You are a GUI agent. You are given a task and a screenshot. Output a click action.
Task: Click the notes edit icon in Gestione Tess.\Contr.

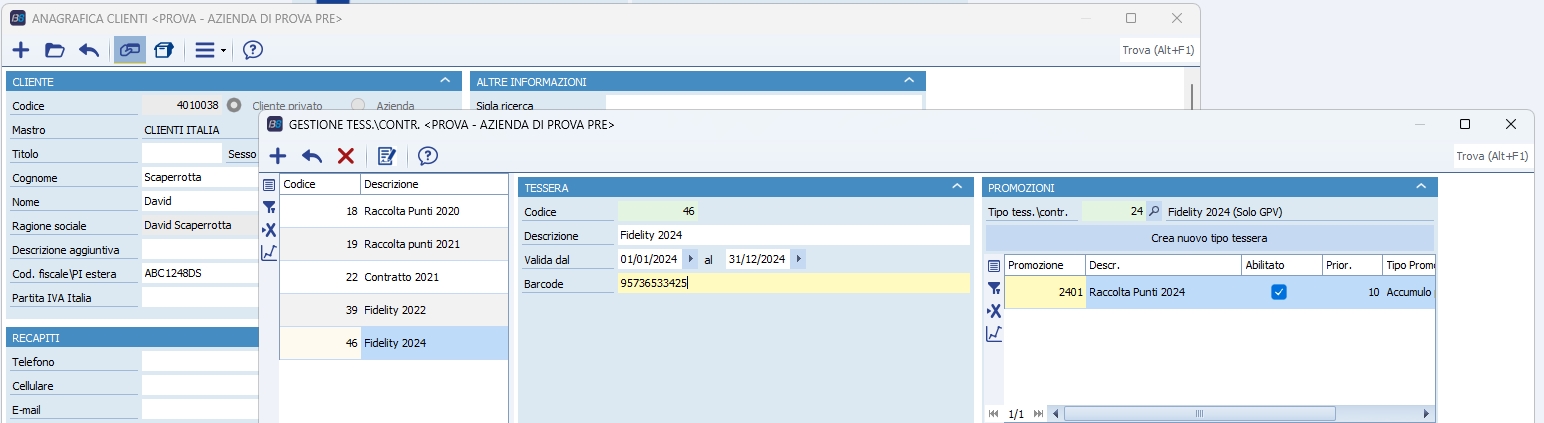387,156
